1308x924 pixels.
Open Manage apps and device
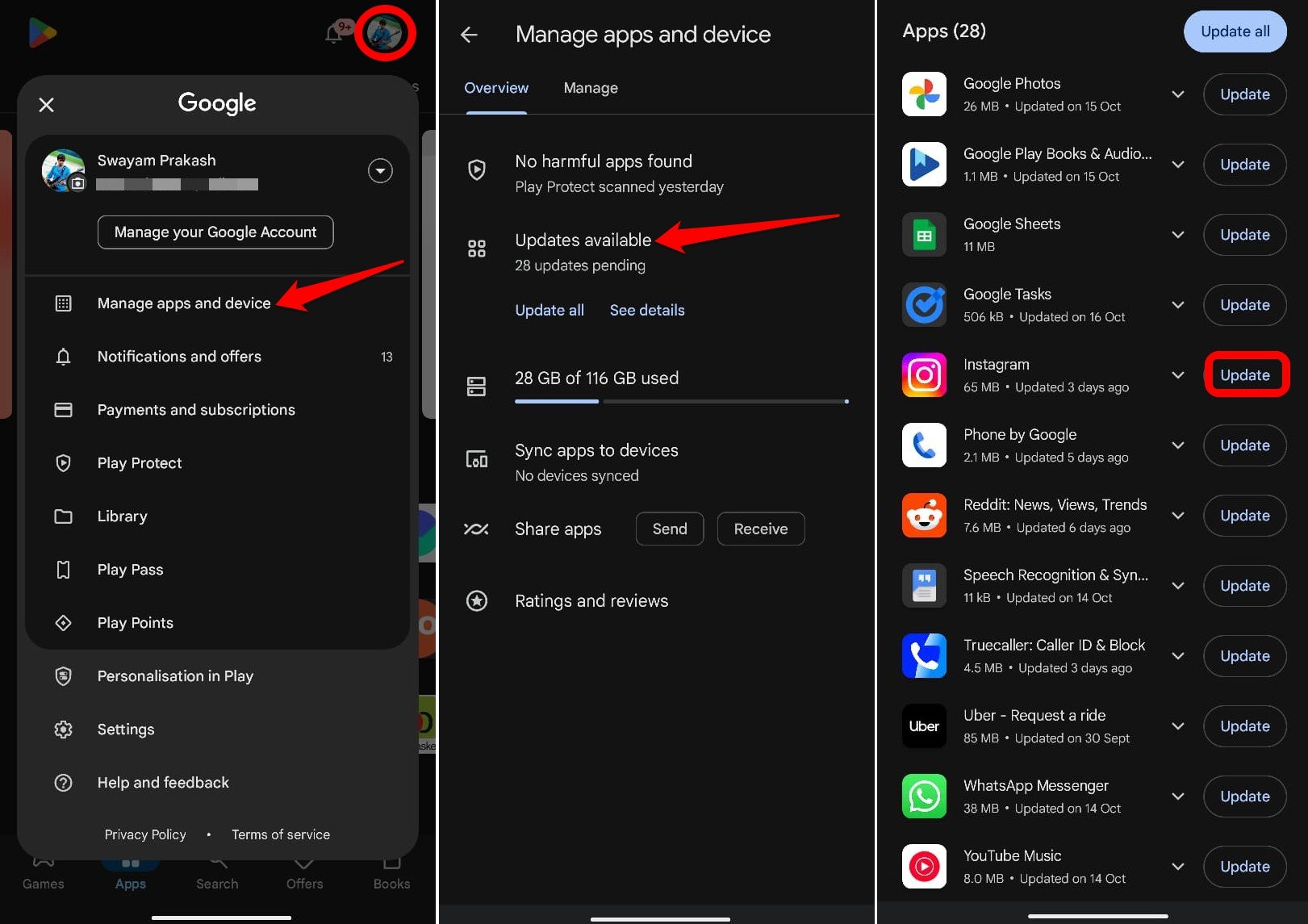(x=218, y=303)
